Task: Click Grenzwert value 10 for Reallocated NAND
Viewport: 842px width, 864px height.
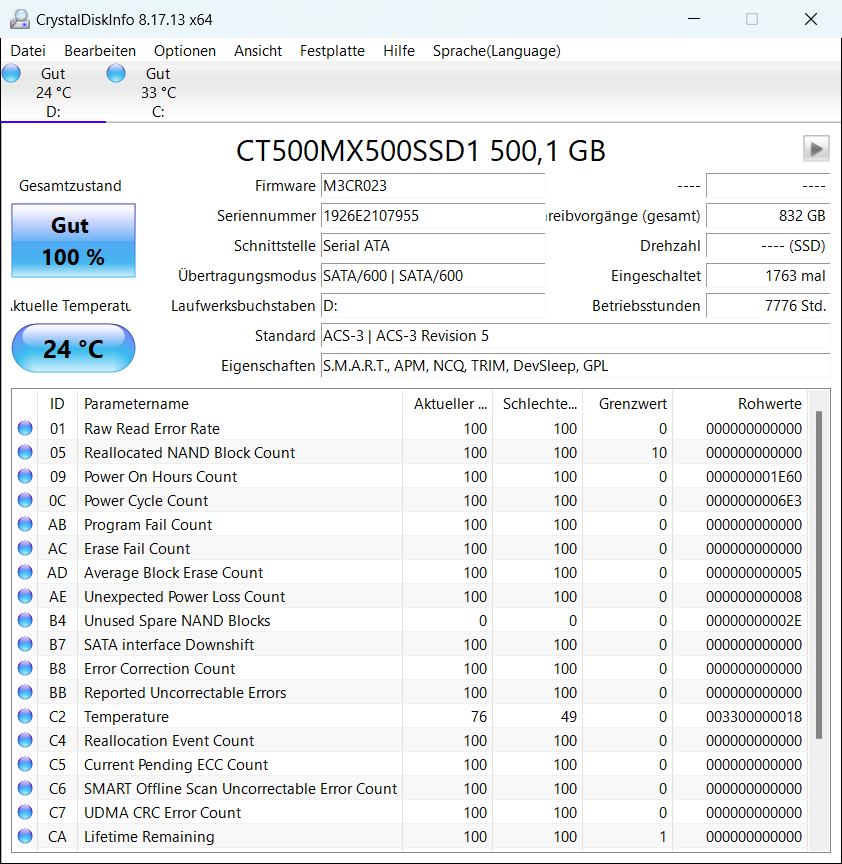Action: coord(659,452)
